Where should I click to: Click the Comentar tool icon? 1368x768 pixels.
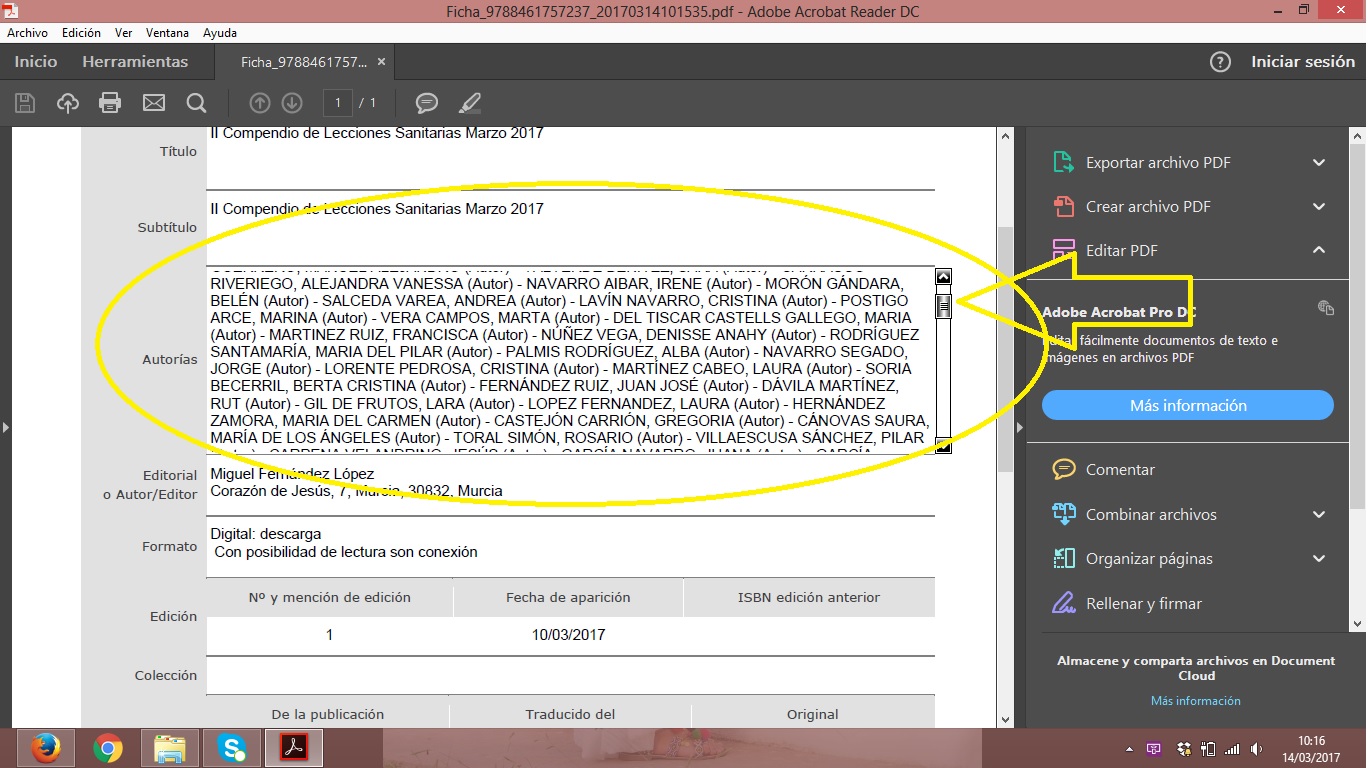(1063, 469)
